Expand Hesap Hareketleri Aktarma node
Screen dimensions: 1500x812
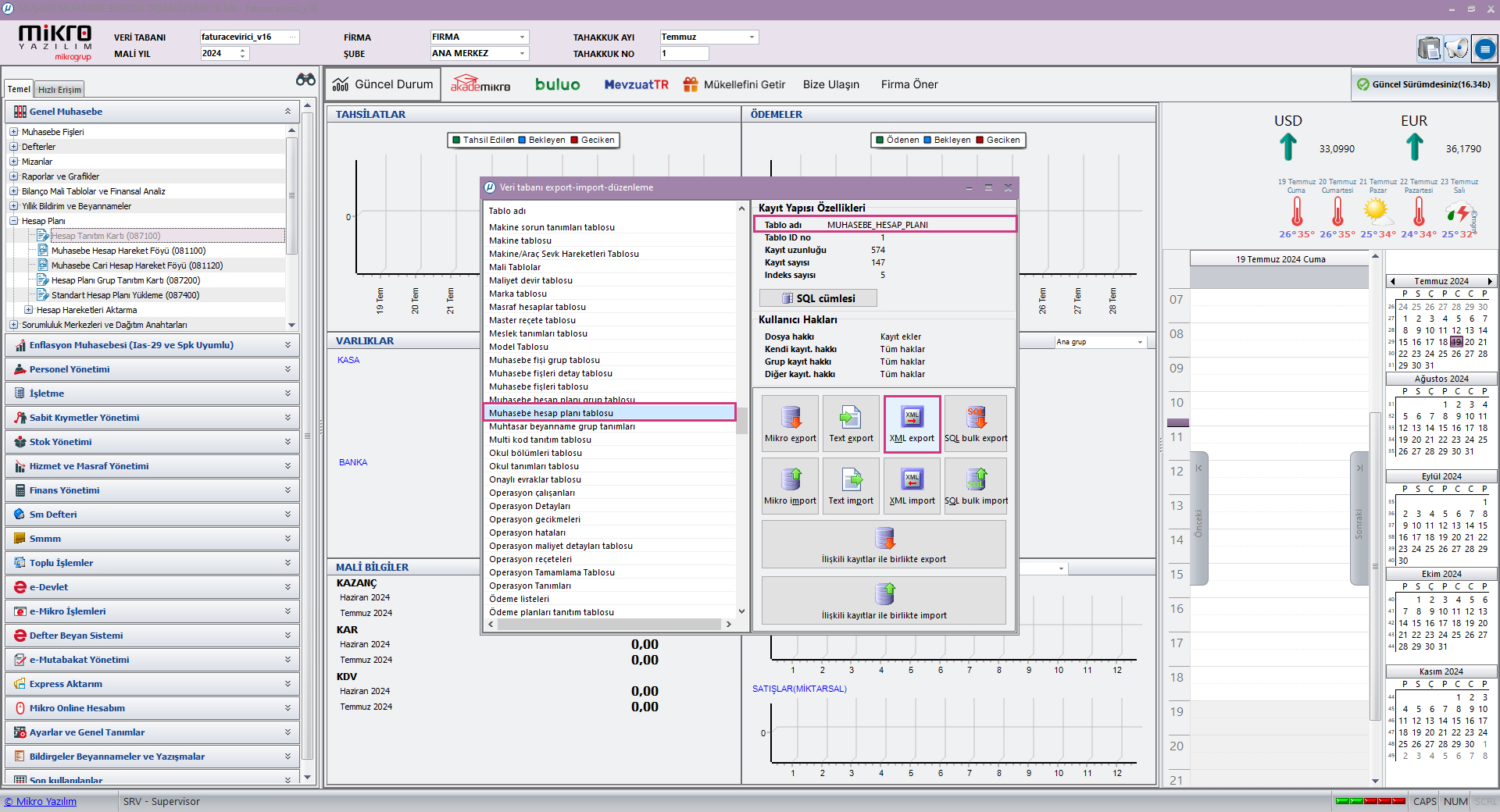(x=28, y=310)
